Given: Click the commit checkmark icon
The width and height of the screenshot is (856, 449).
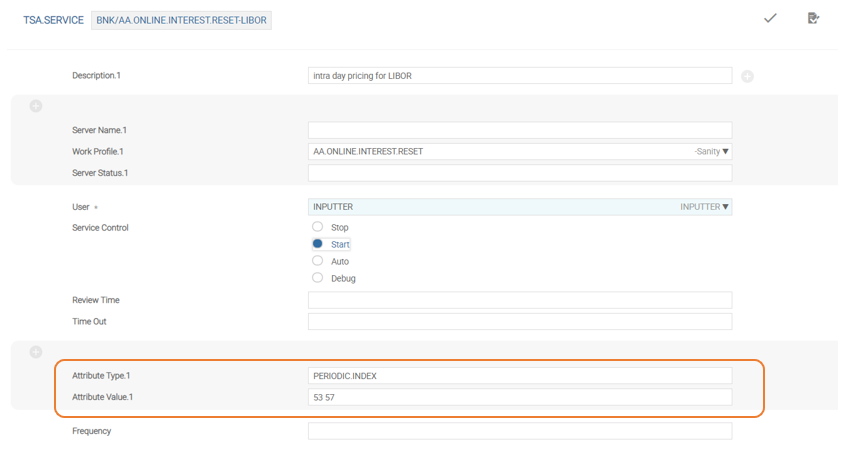Looking at the screenshot, I should [770, 18].
